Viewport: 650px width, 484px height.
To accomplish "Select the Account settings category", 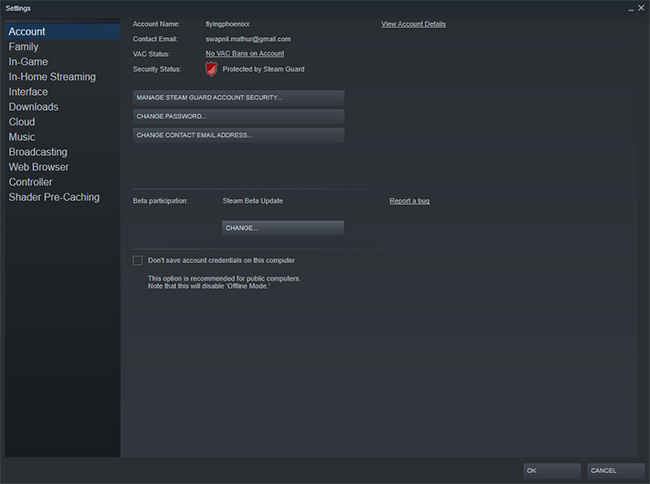I will click(63, 31).
